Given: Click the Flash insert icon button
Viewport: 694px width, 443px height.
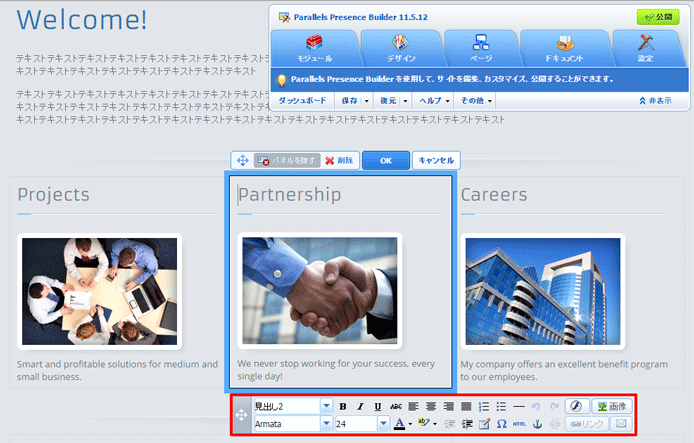Looking at the screenshot, I should (x=575, y=407).
